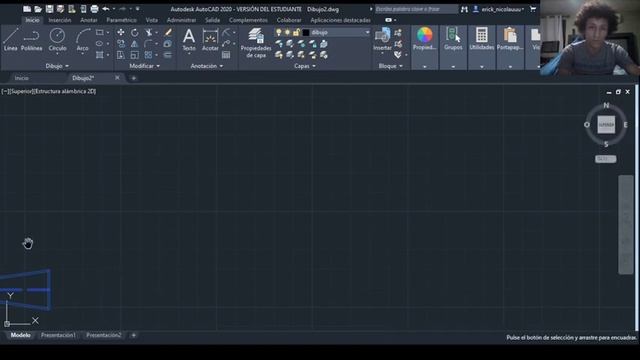
Task: Open the Portapapeles panel
Action: click(510, 40)
